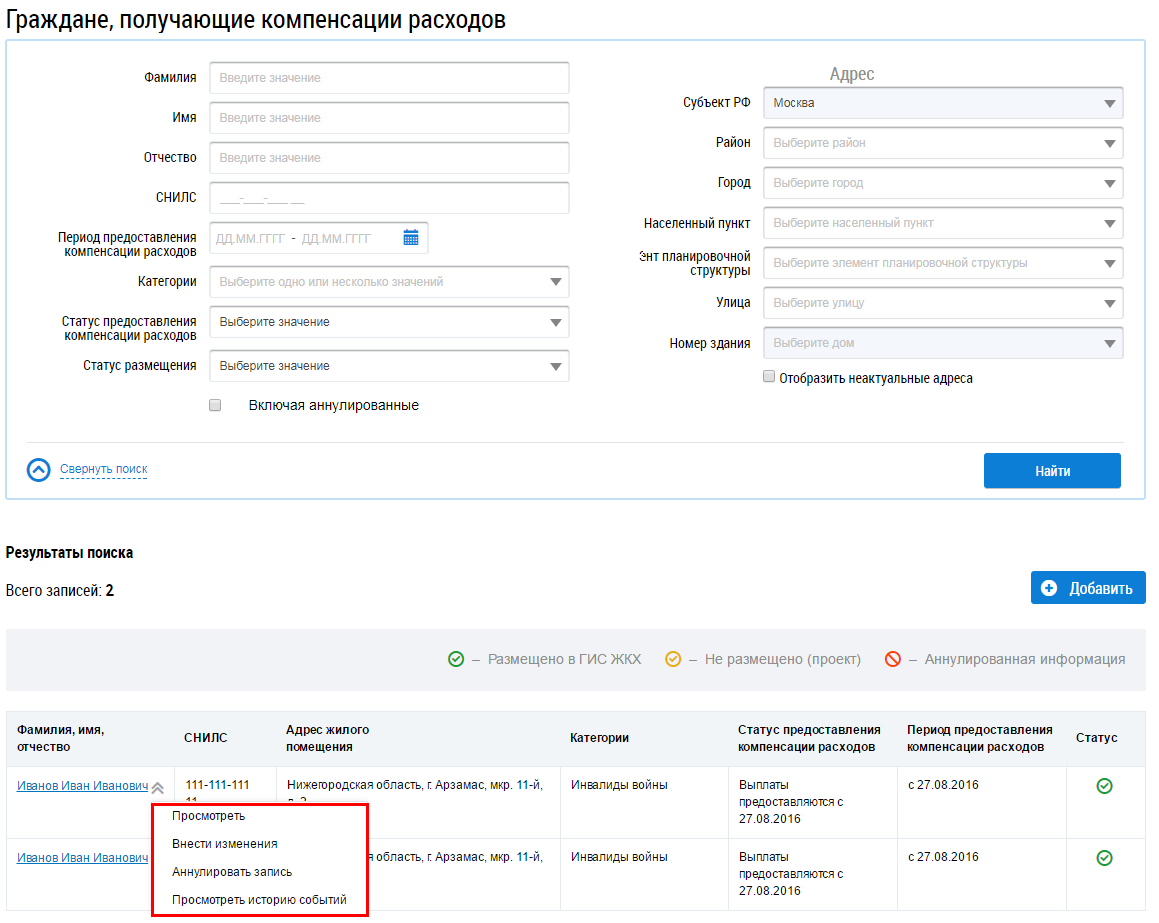This screenshot has height=923, width=1159.
Task: Open 'Статус размещения' dropdown
Action: 389,366
